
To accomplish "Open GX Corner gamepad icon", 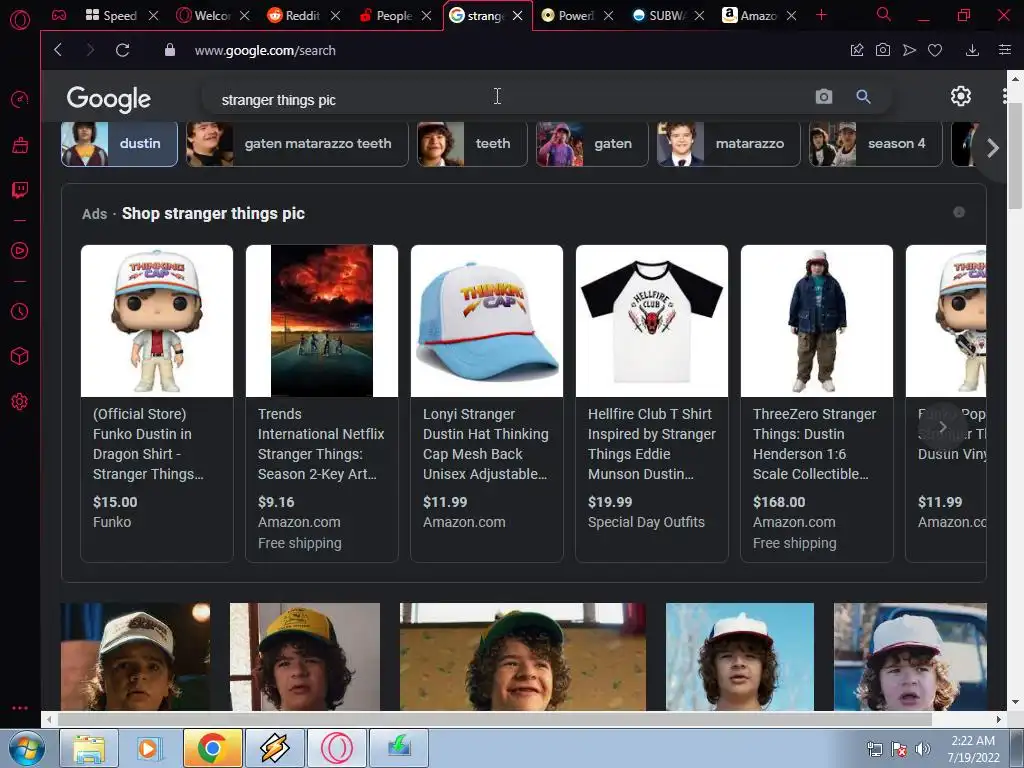I will [59, 15].
